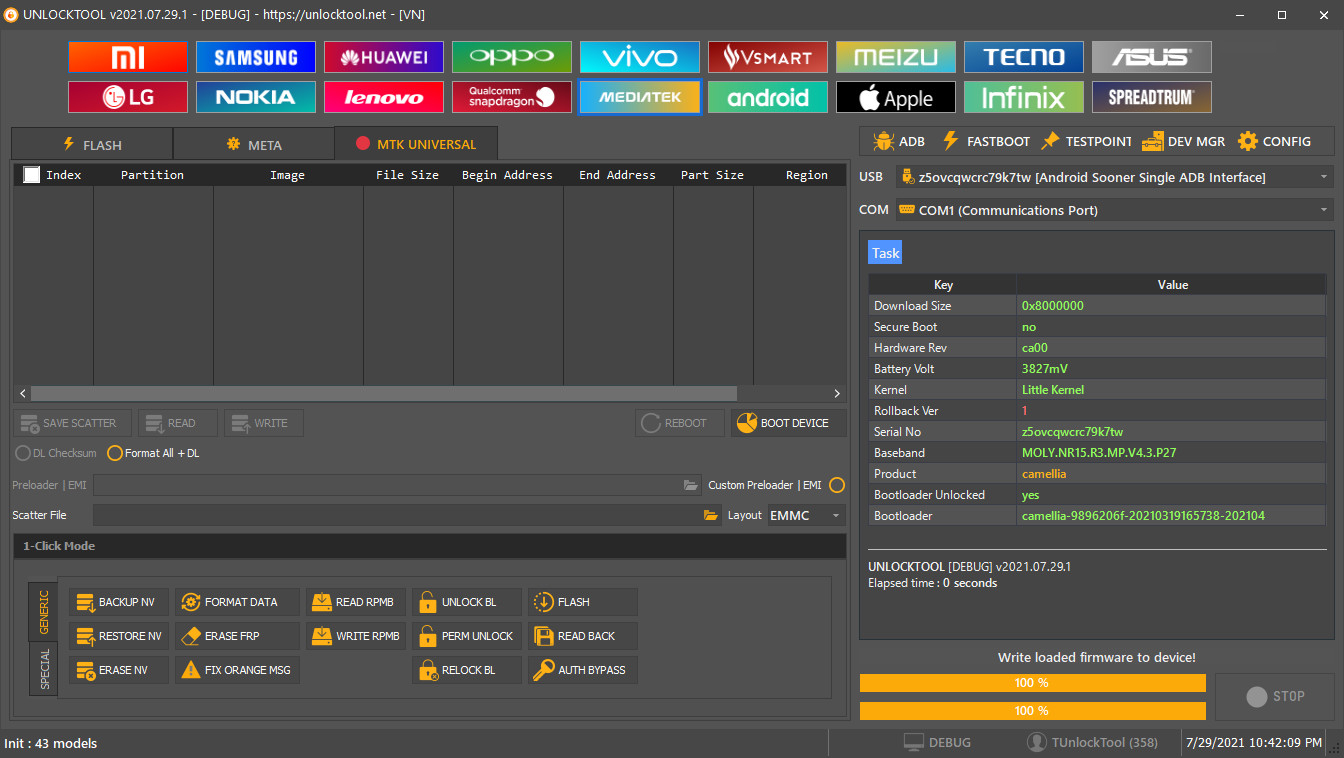Browse for Preloader file folder icon

coord(691,485)
